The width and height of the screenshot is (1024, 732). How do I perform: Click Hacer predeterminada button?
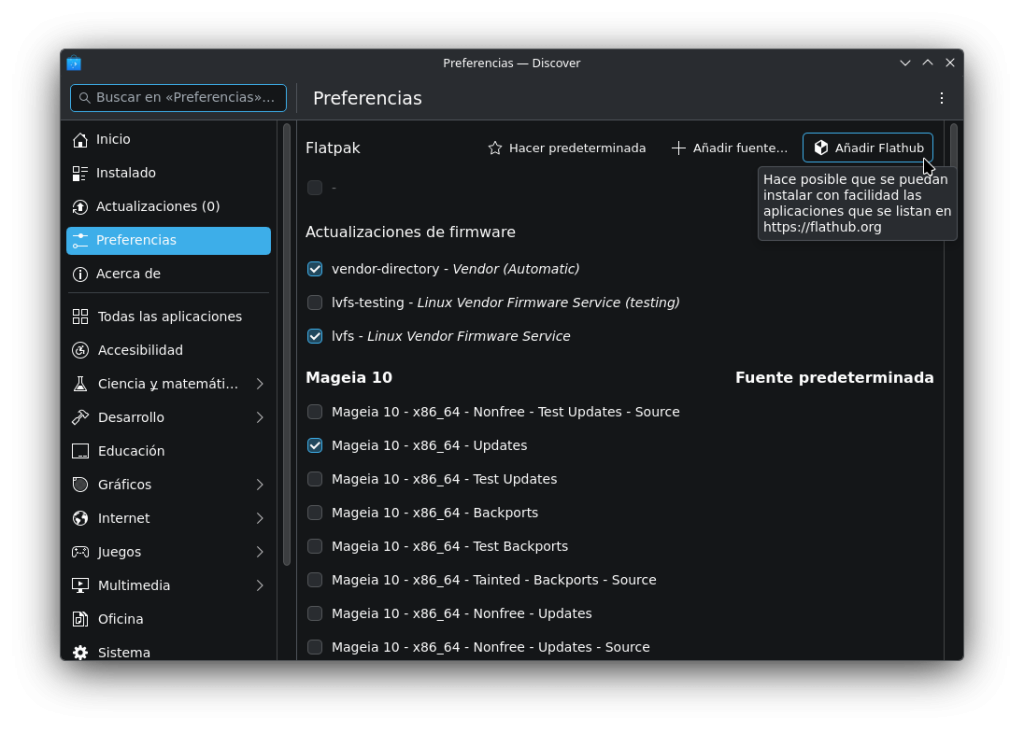(566, 148)
